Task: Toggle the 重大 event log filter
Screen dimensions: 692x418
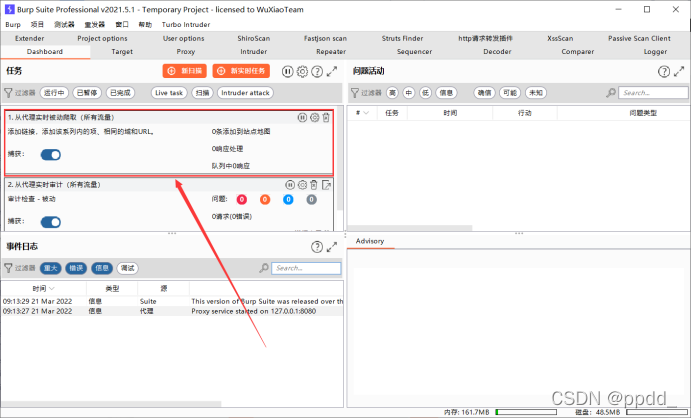Action: 50,268
